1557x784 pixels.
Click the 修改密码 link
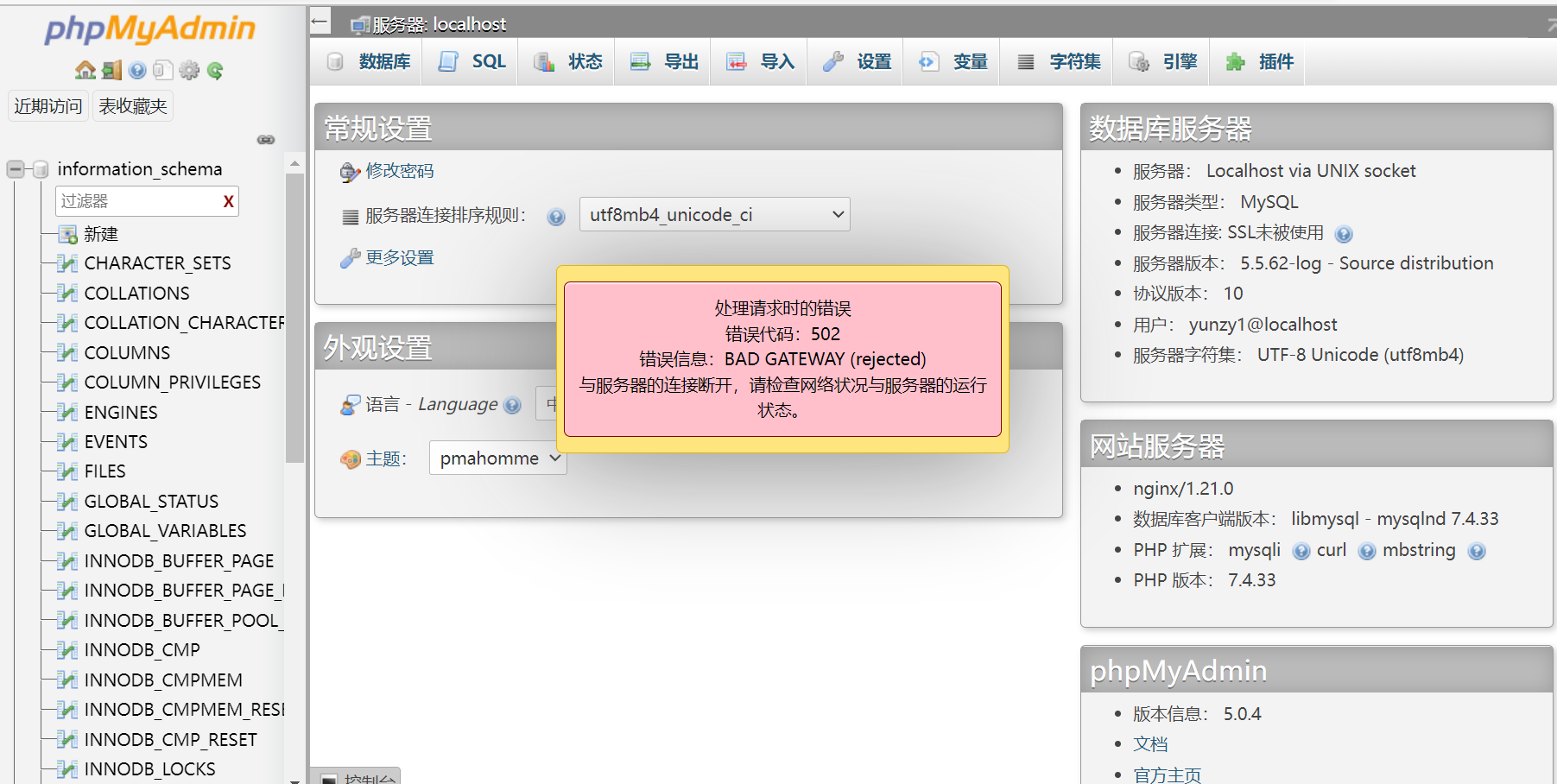tap(398, 171)
